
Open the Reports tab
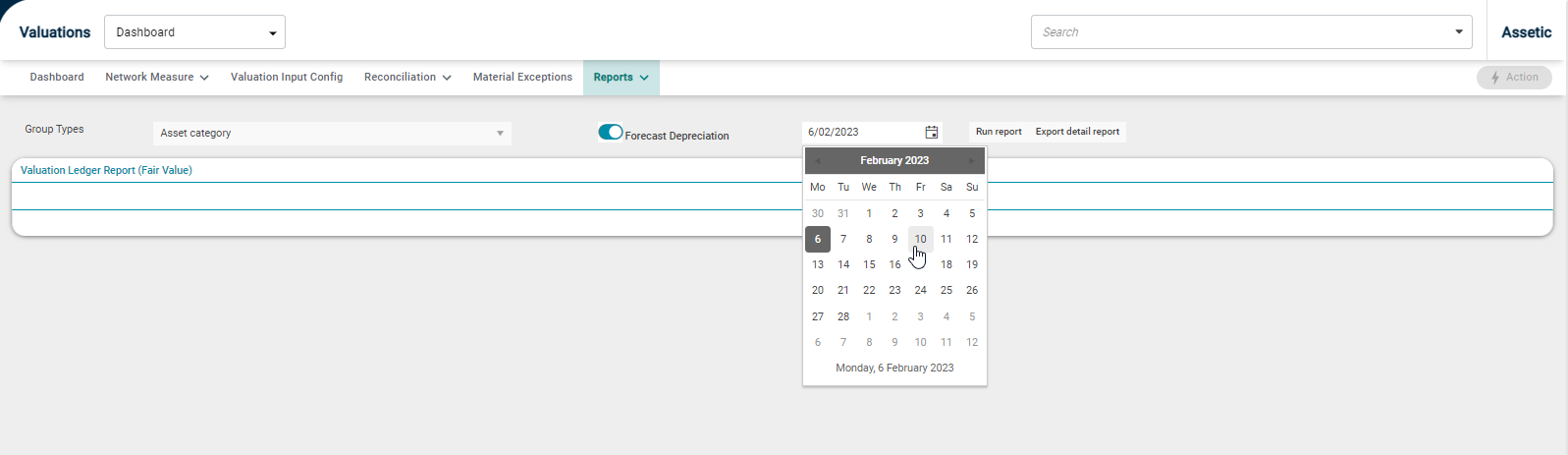coord(622,78)
